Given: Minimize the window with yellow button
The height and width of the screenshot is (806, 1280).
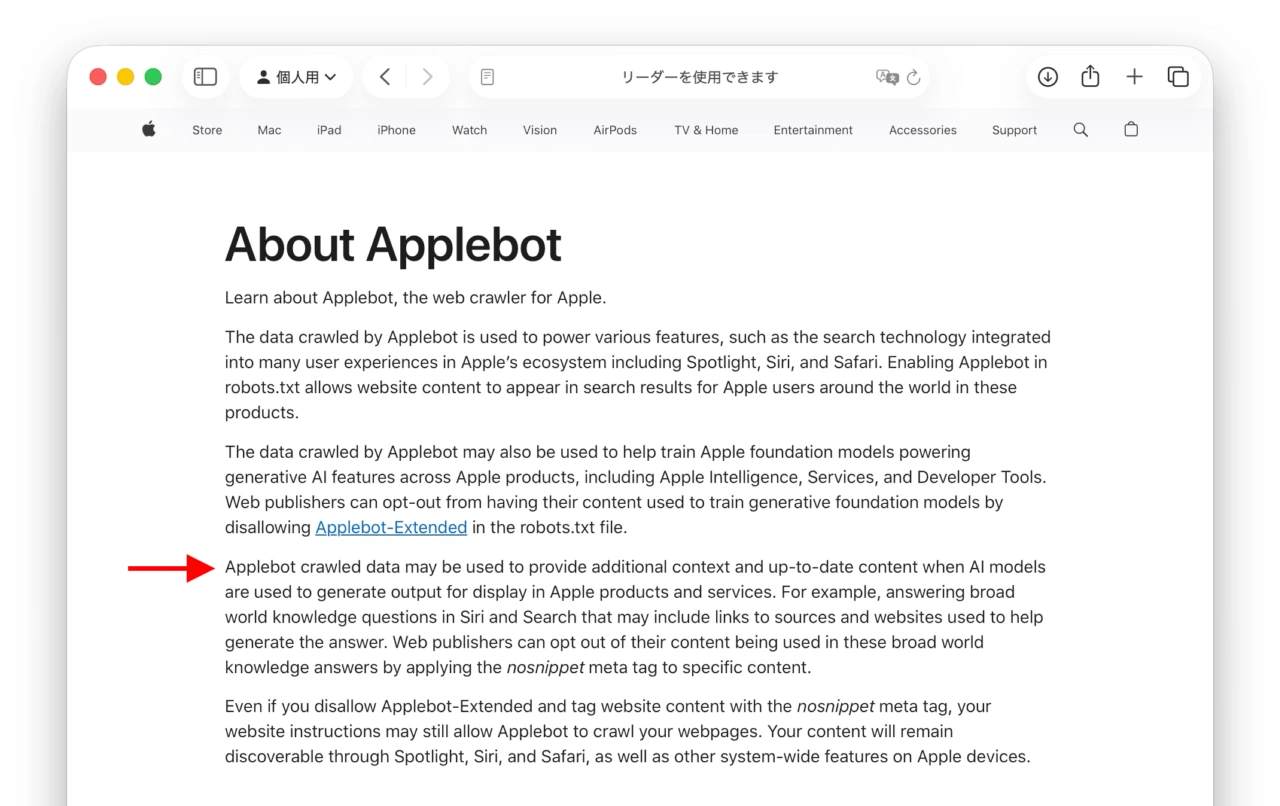Looking at the screenshot, I should (125, 77).
